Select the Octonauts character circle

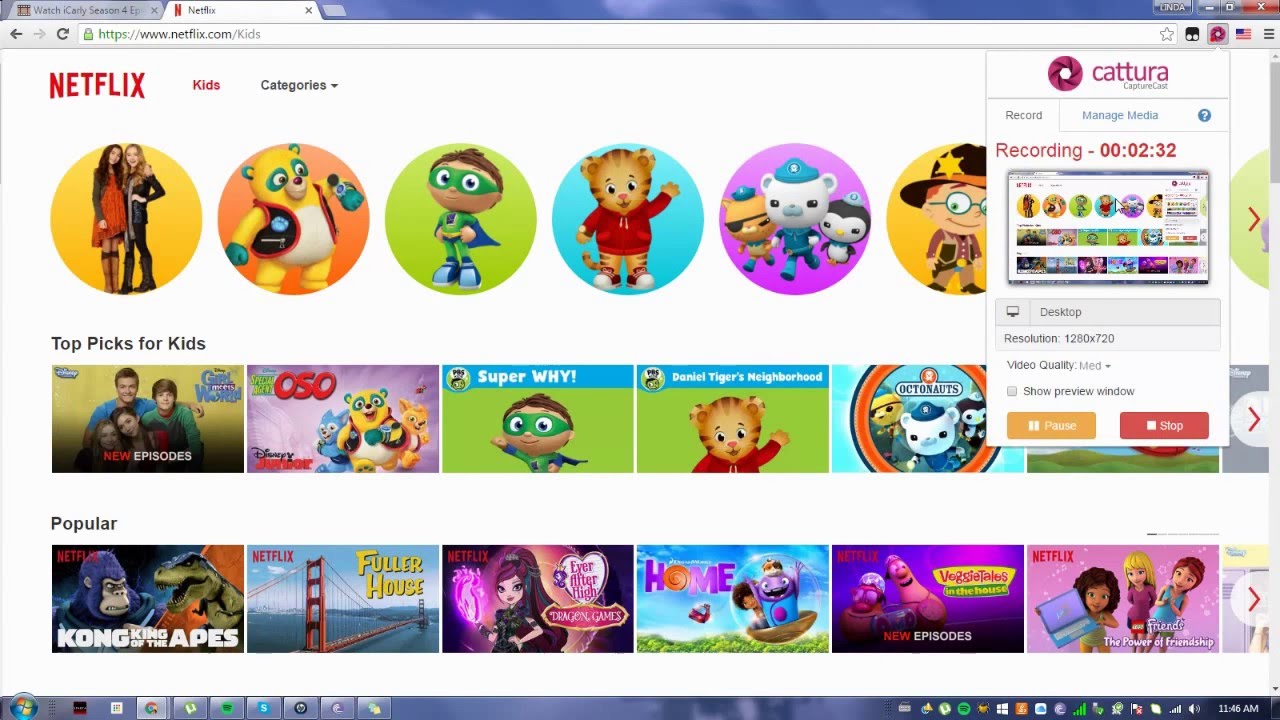pos(794,219)
